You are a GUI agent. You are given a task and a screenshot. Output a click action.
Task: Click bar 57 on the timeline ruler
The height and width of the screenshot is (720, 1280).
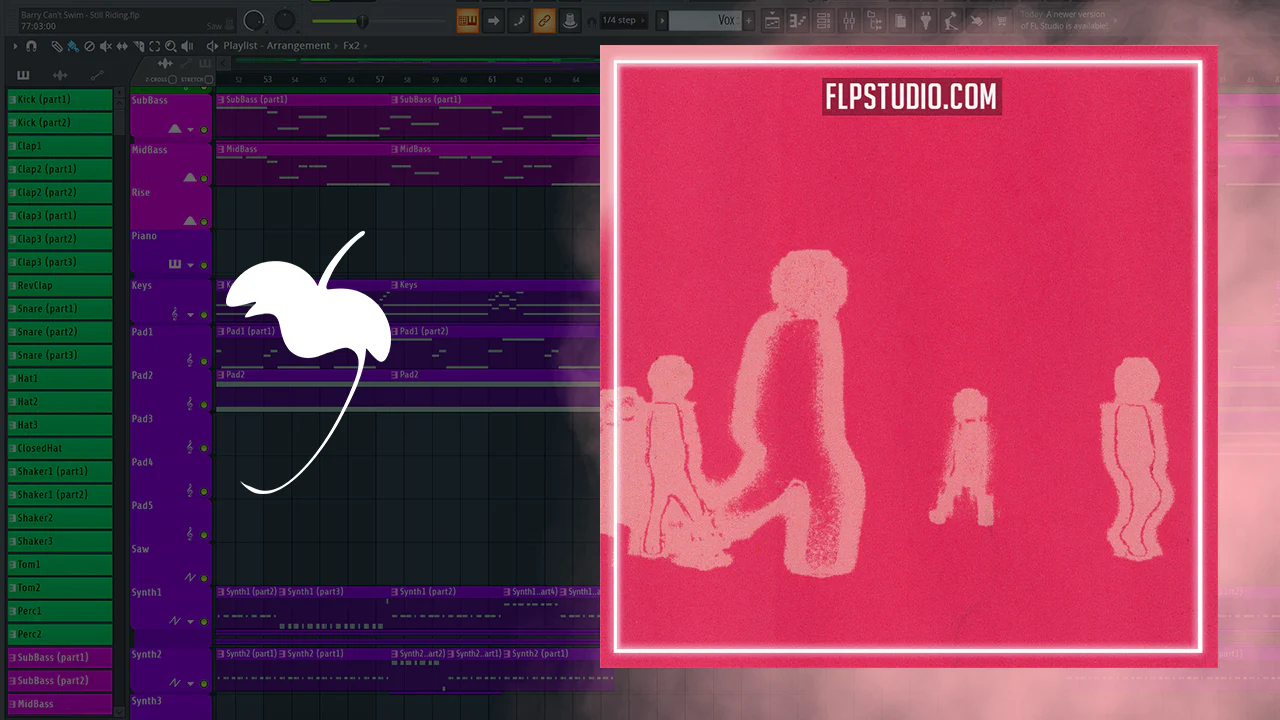point(380,79)
